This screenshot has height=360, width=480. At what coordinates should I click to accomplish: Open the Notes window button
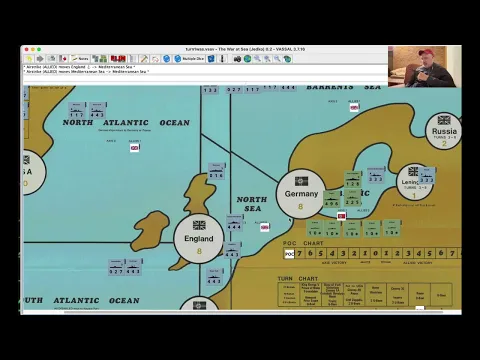tap(80, 59)
